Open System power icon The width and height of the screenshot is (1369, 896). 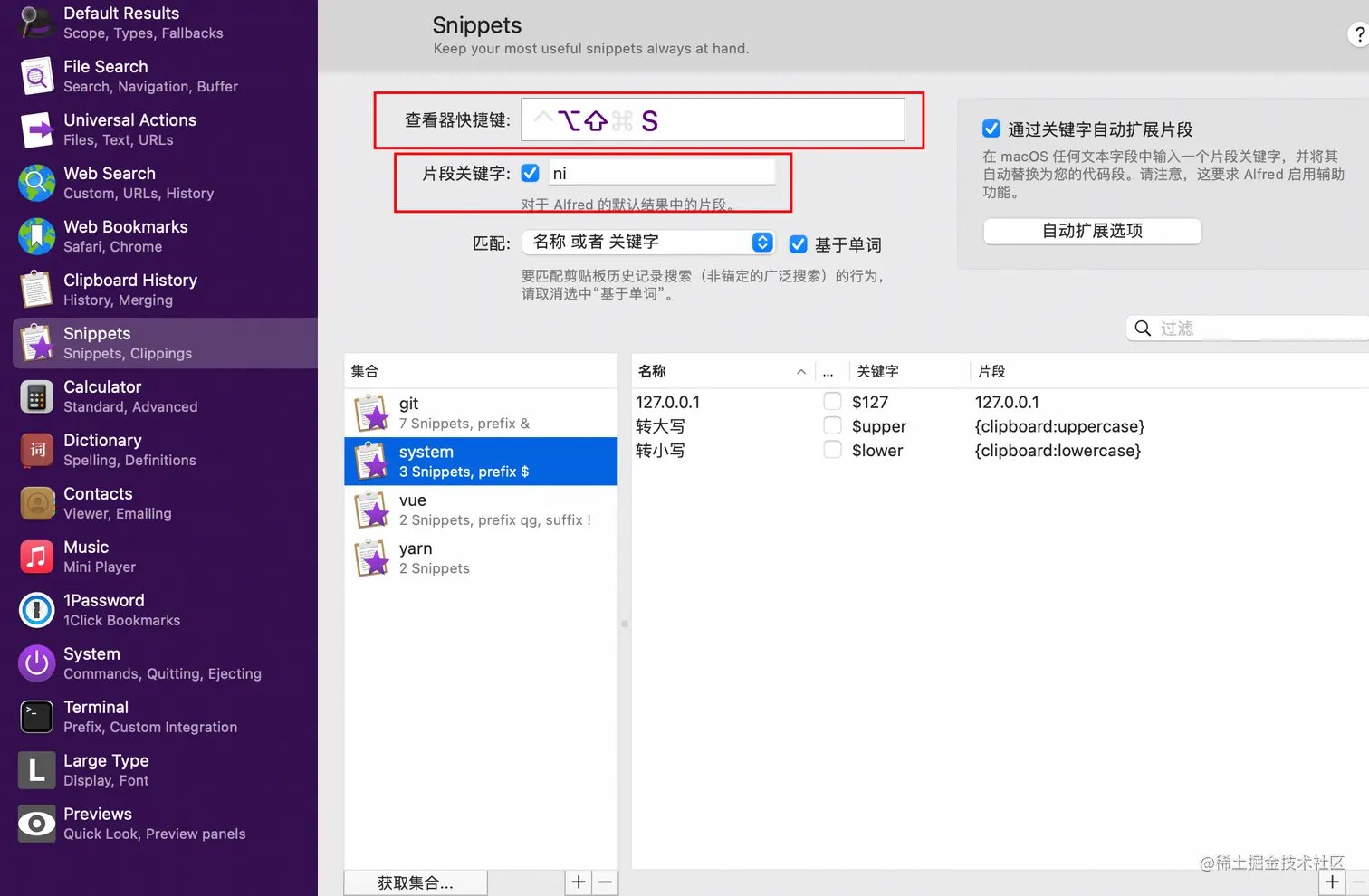pyautogui.click(x=37, y=663)
